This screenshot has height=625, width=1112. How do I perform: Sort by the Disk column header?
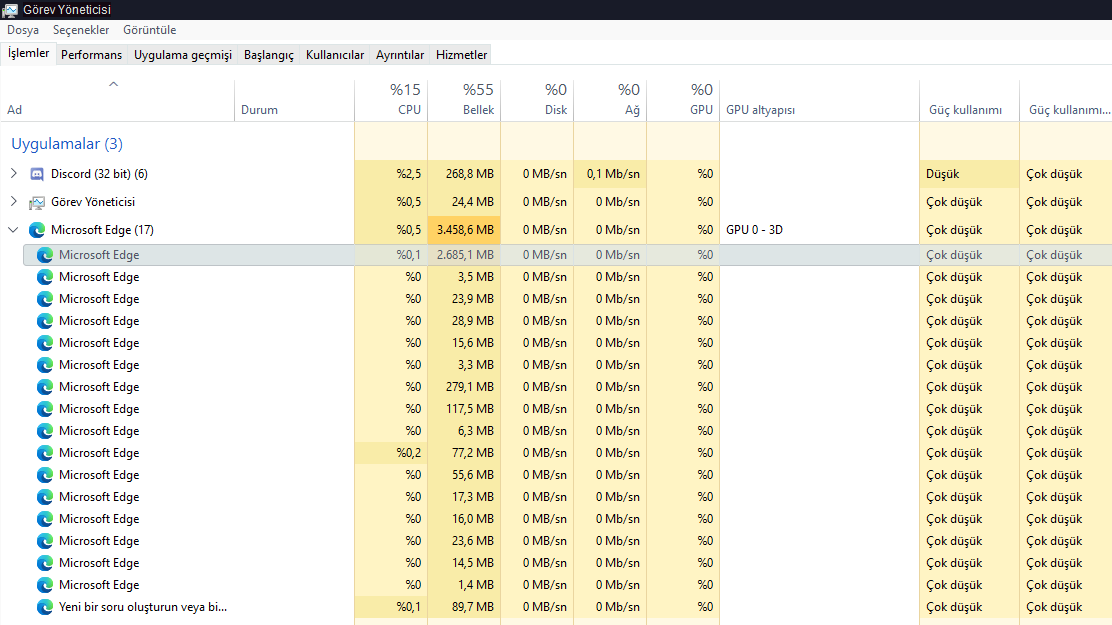tap(537, 101)
